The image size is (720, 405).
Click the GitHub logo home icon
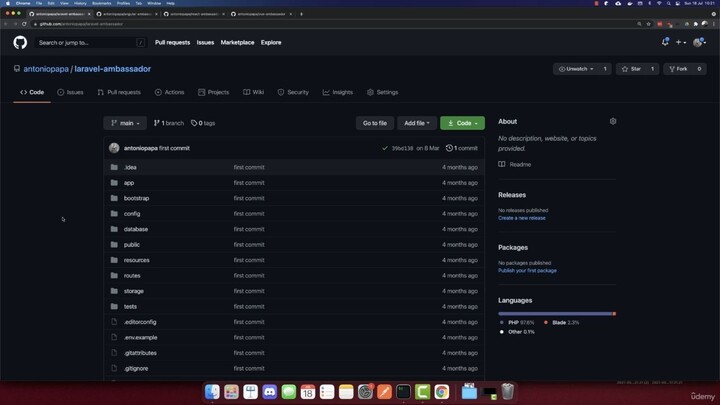[20, 42]
